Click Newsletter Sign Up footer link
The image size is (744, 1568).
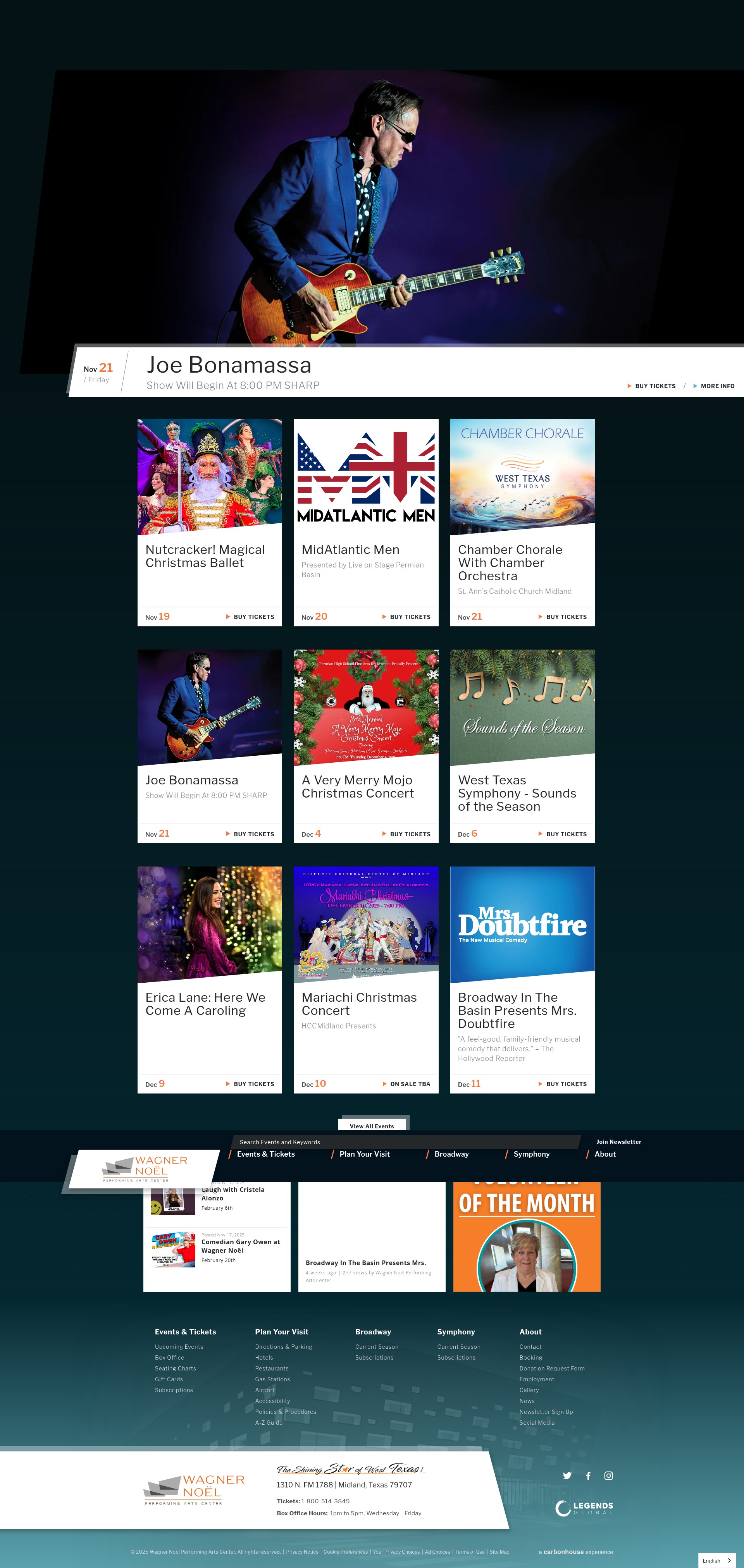tap(546, 1412)
